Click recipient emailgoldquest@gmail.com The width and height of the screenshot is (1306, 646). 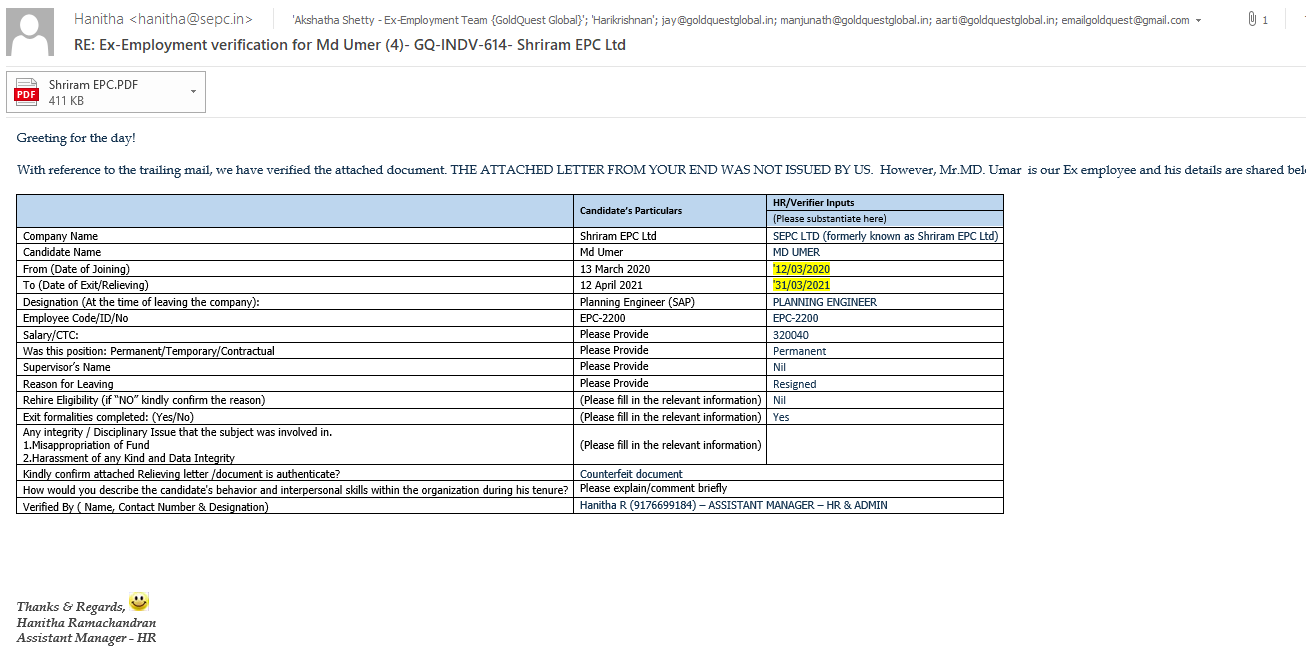point(1125,20)
